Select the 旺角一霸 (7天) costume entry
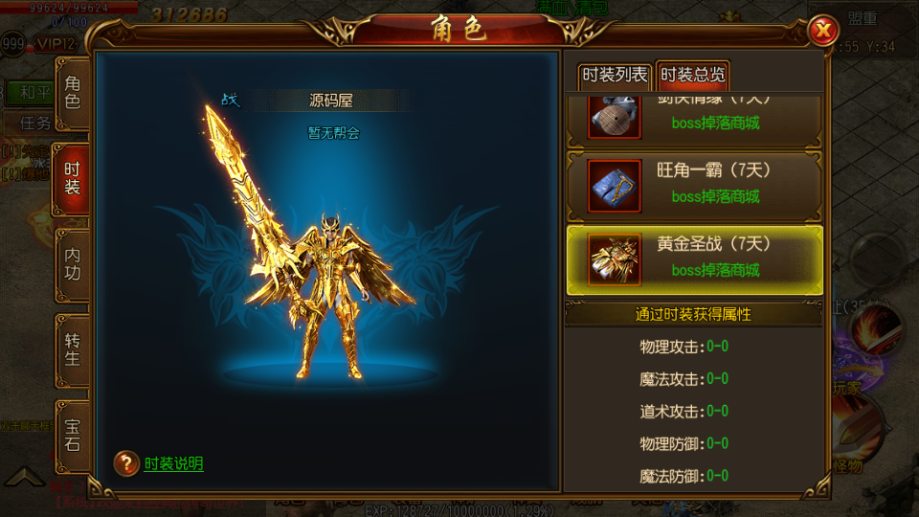Screen dimensions: 919x517 click(695, 186)
